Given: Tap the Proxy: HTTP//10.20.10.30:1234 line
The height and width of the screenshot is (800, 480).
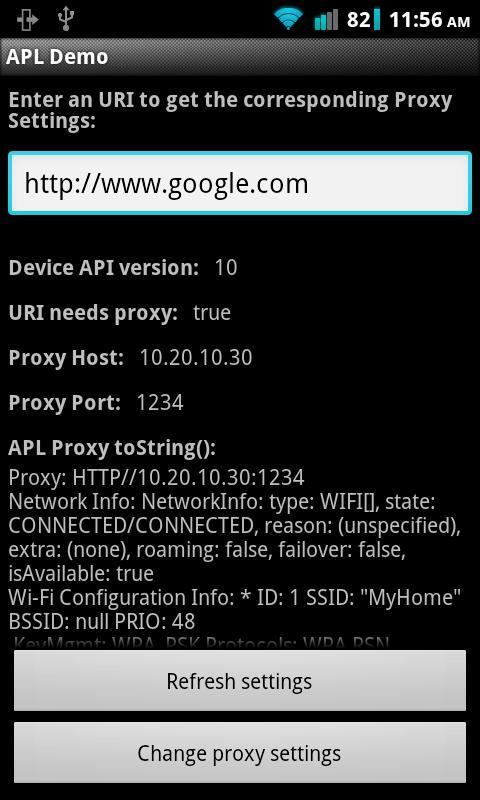Looking at the screenshot, I should pos(157,478).
